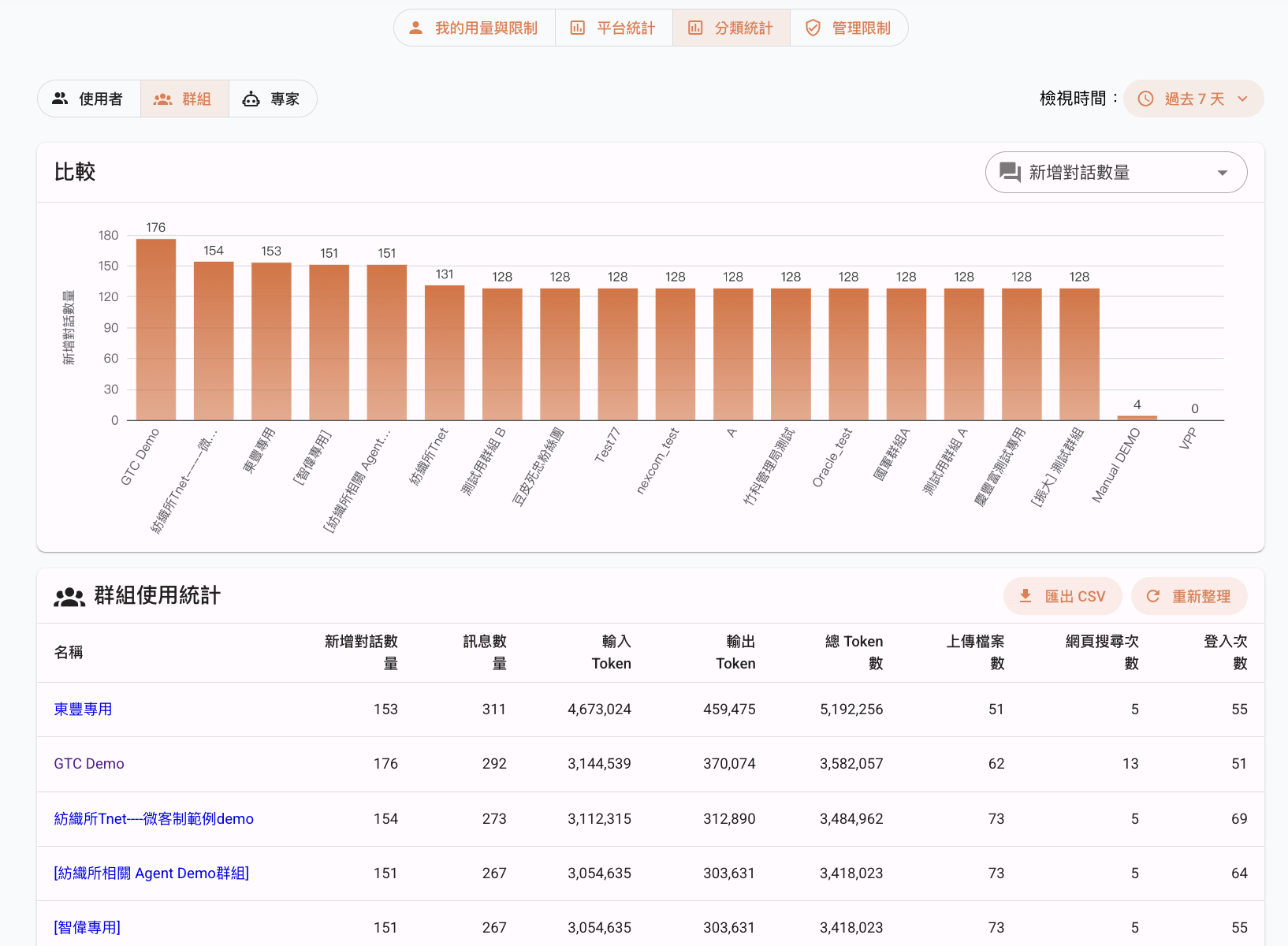Click web search count 13 in GTC Demo row
The image size is (1288, 946).
click(x=1130, y=763)
